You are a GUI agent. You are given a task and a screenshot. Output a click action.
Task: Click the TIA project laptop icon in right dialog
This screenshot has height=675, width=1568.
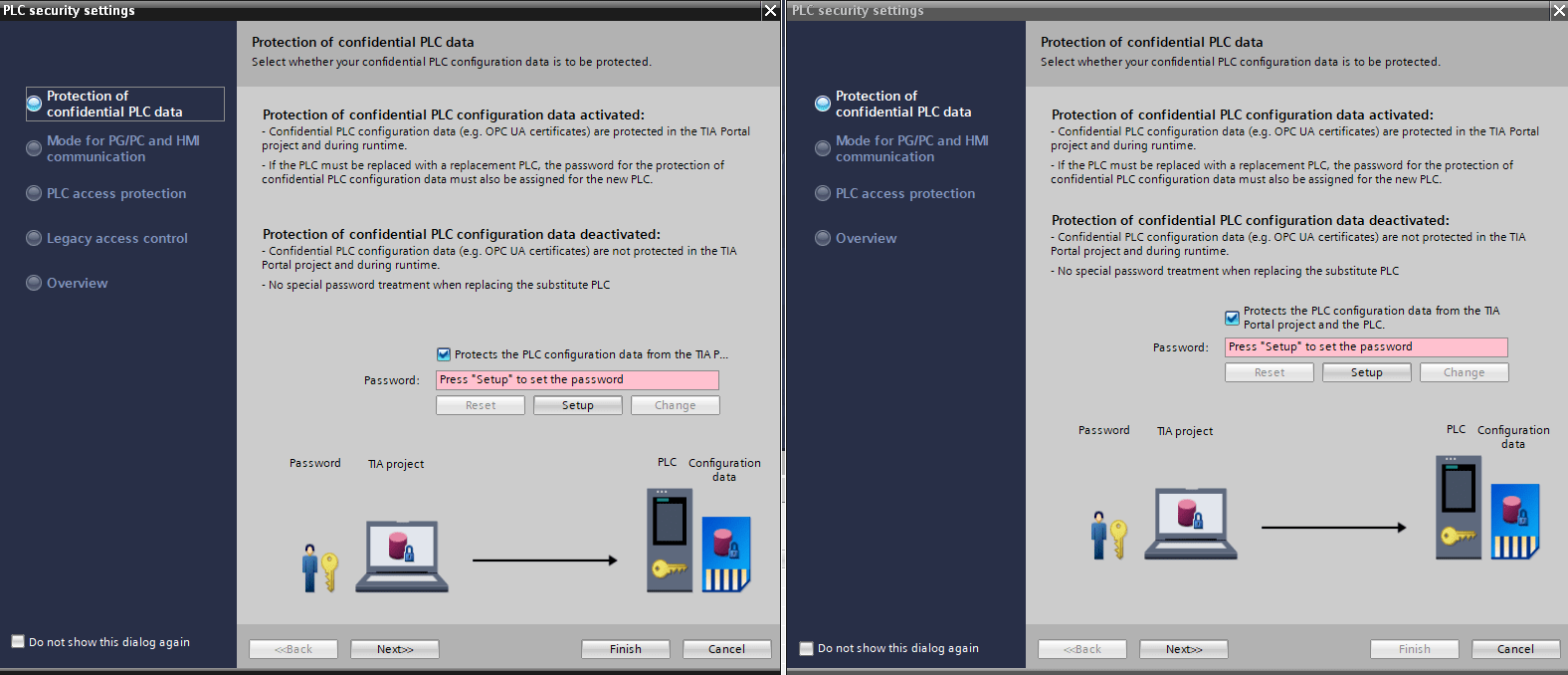coord(1190,523)
